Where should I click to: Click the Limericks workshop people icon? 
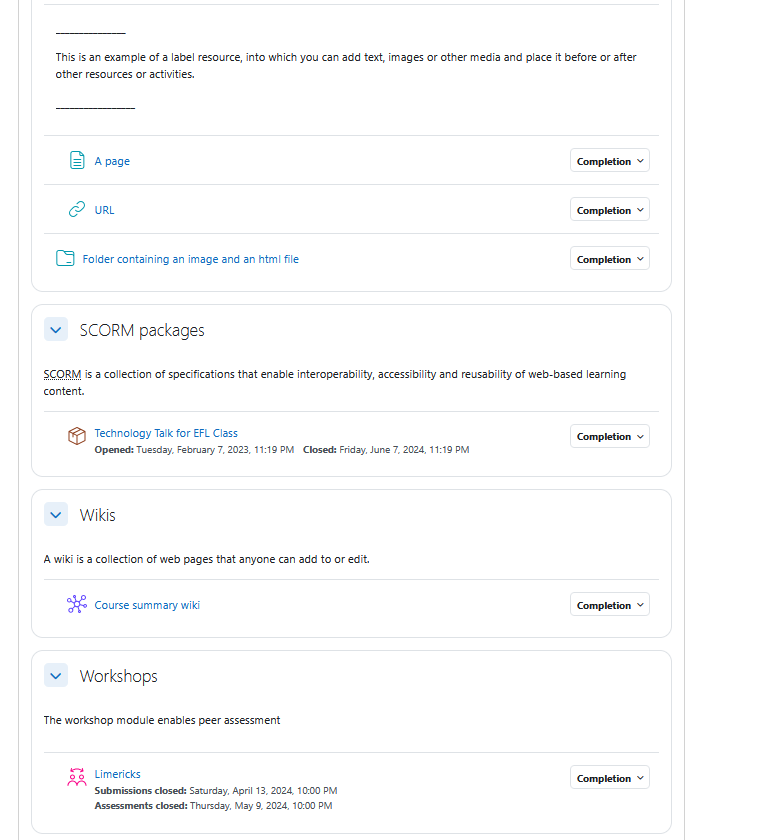[x=77, y=777]
